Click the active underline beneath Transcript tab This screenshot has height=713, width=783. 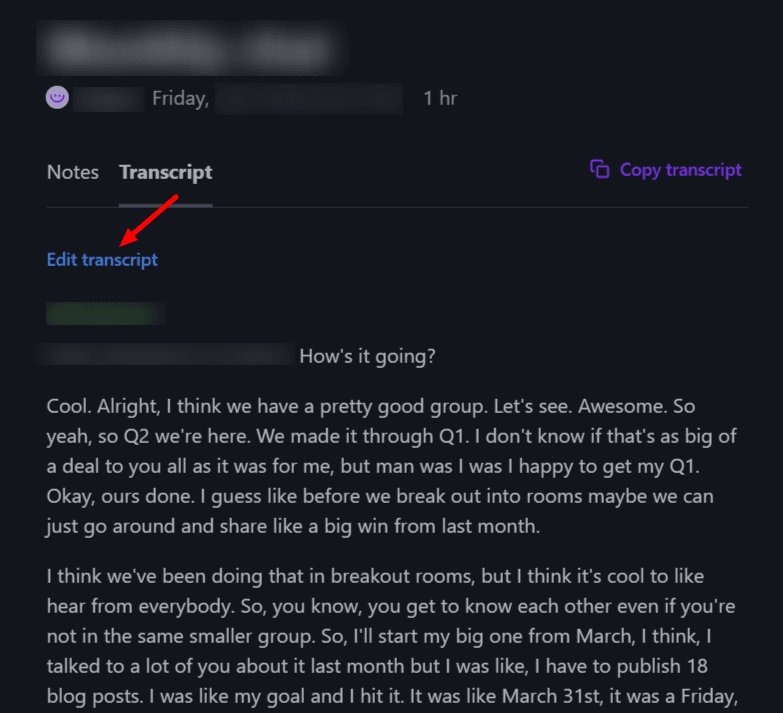(166, 205)
